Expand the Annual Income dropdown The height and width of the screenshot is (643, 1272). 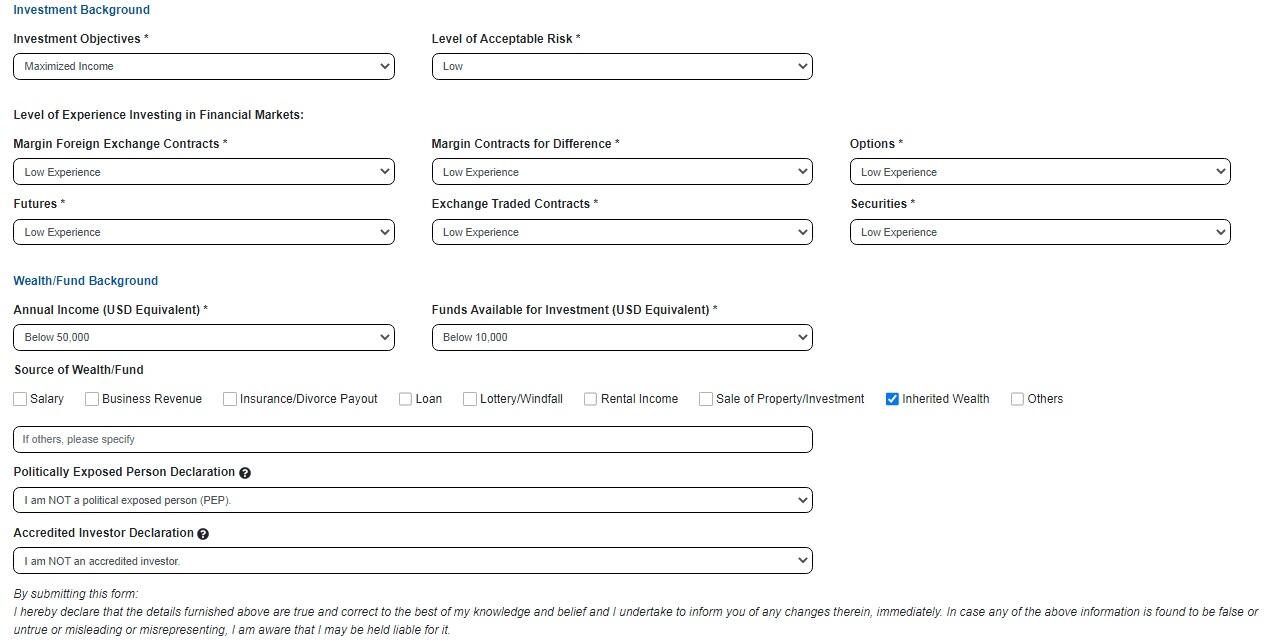(x=204, y=338)
